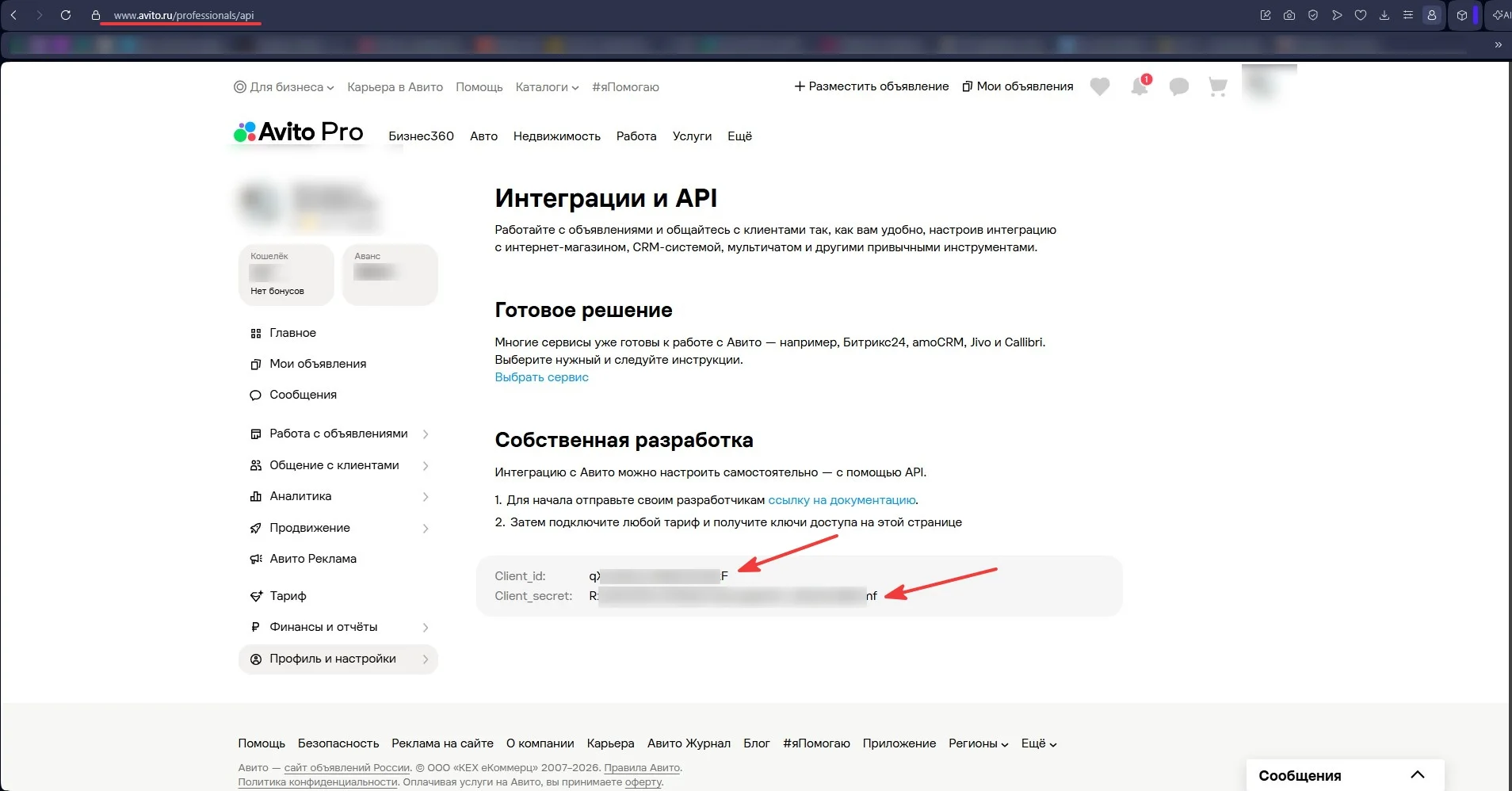This screenshot has width=1512, height=791.
Task: Open the Помощь header link
Action: coord(479,87)
